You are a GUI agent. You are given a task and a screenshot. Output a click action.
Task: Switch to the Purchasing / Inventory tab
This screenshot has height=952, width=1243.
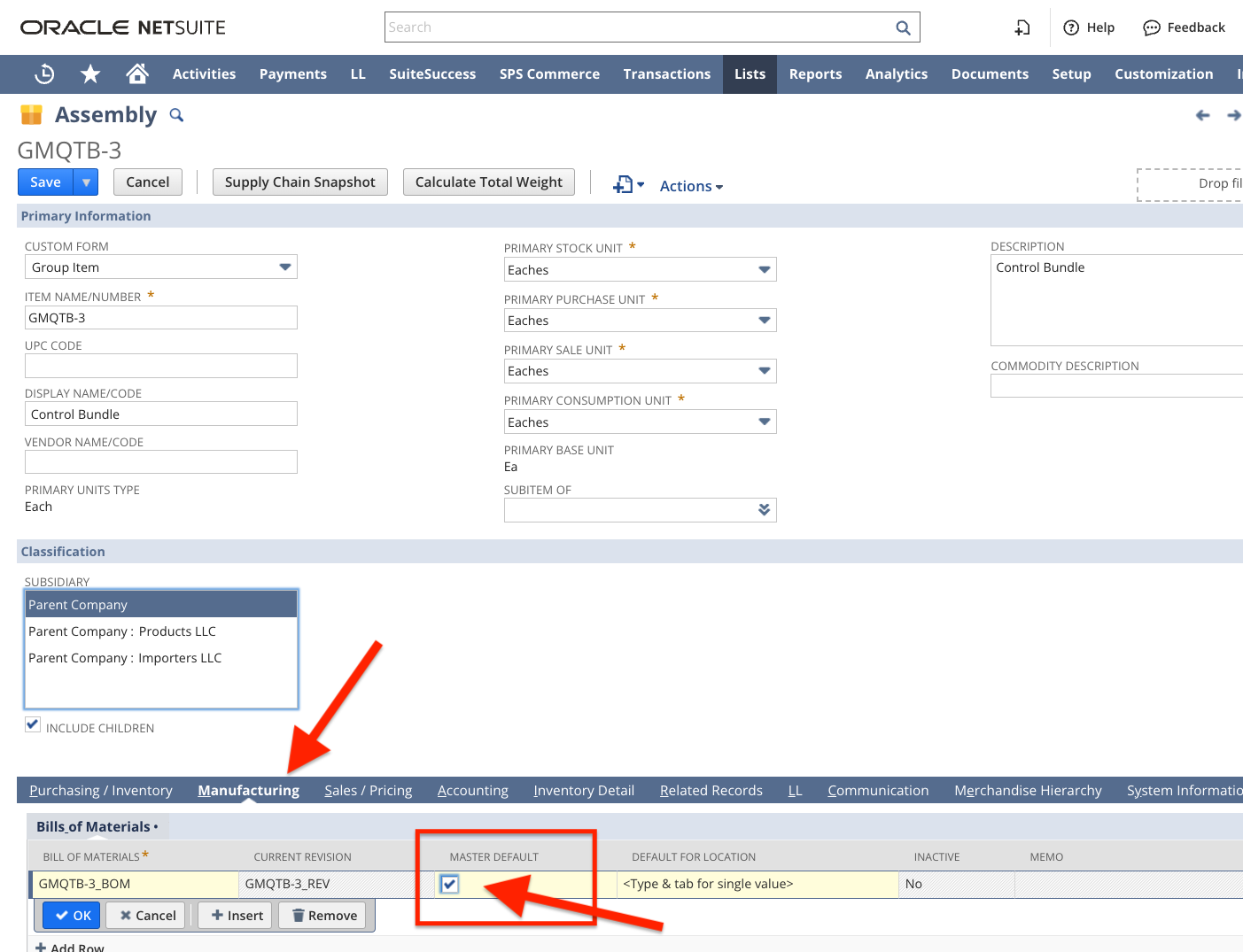pyautogui.click(x=101, y=791)
